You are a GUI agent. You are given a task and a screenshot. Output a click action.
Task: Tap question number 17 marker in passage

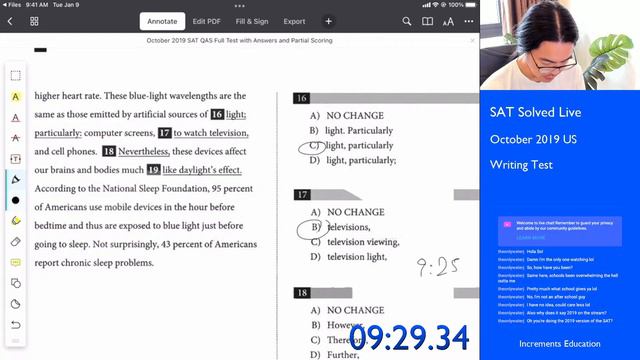coord(164,133)
